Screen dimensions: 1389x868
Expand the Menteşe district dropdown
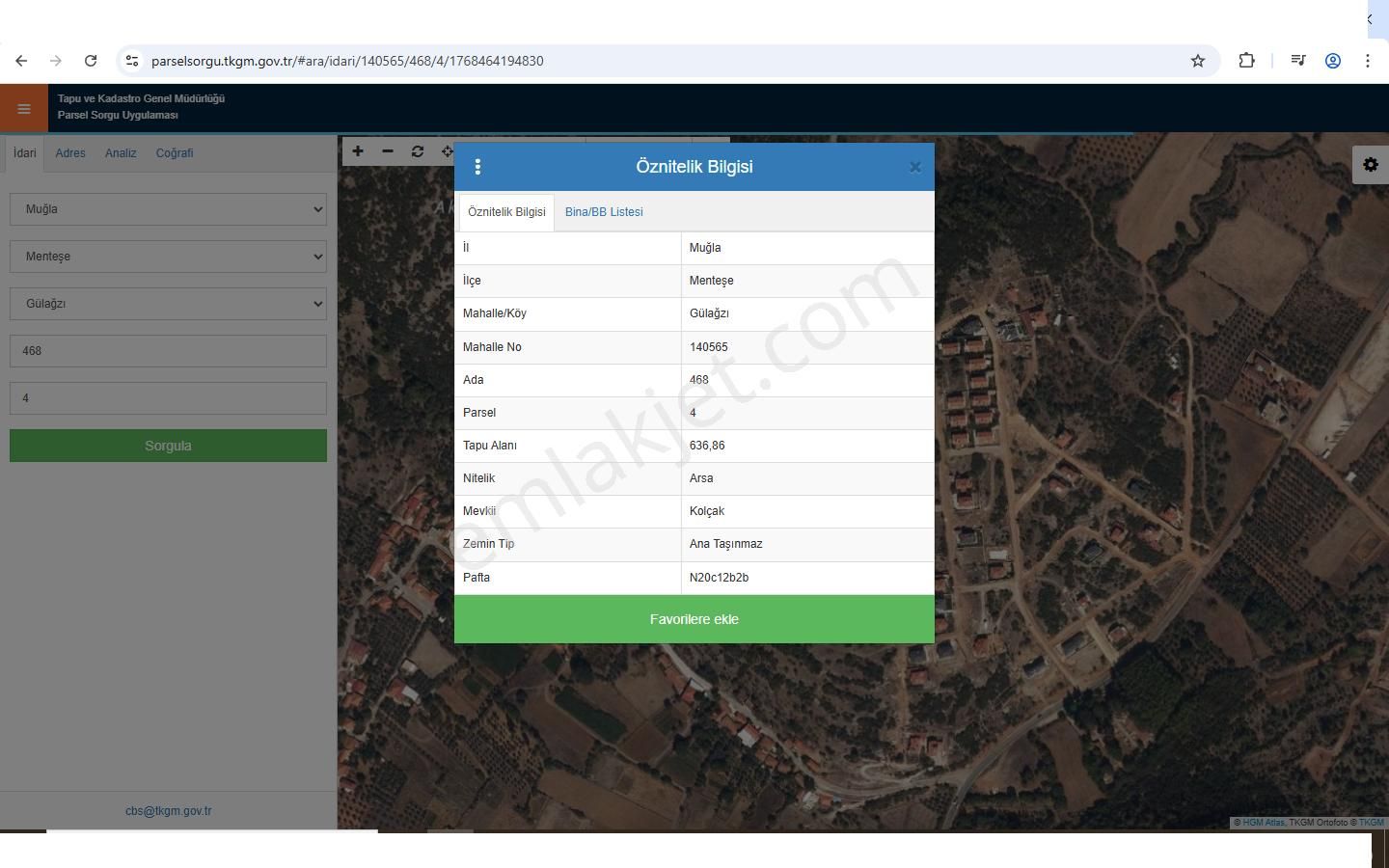tap(168, 257)
